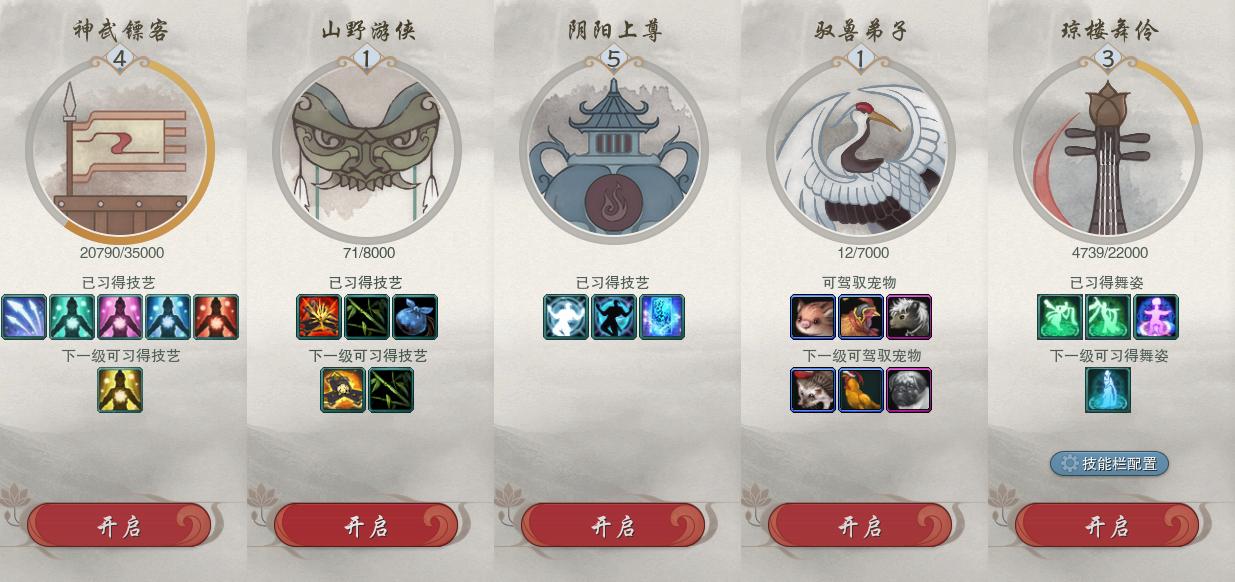Select the rooster pet icon in 可驾驭宠物
Viewport: 1235px width, 582px height.
(861, 317)
